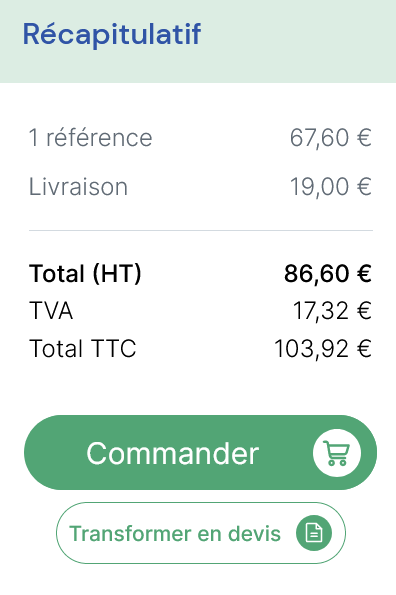
Task: Click the shopping cart icon on Commander
Action: [x=337, y=453]
